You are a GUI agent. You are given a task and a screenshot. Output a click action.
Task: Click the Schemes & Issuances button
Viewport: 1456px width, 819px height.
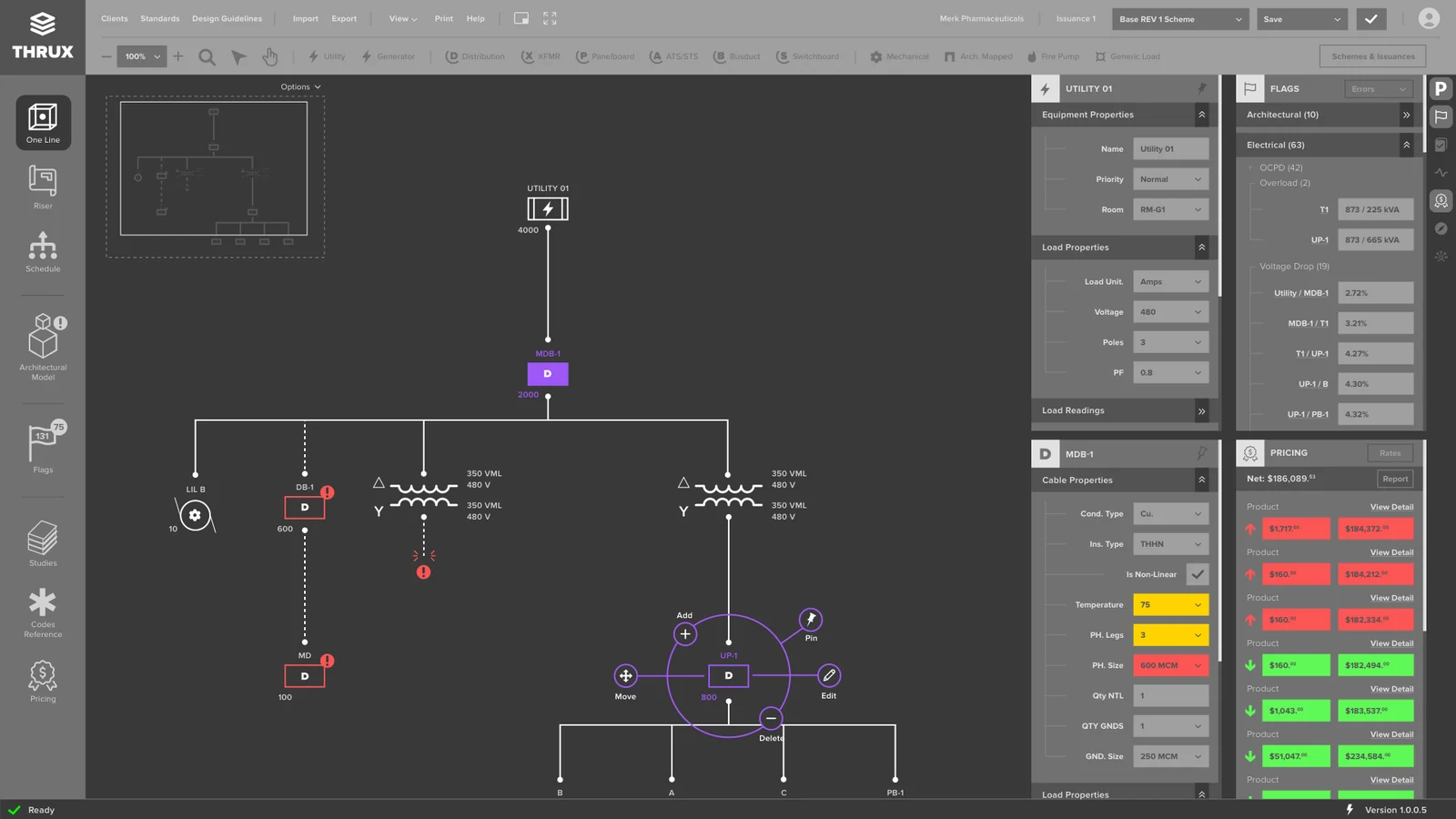(x=1372, y=56)
